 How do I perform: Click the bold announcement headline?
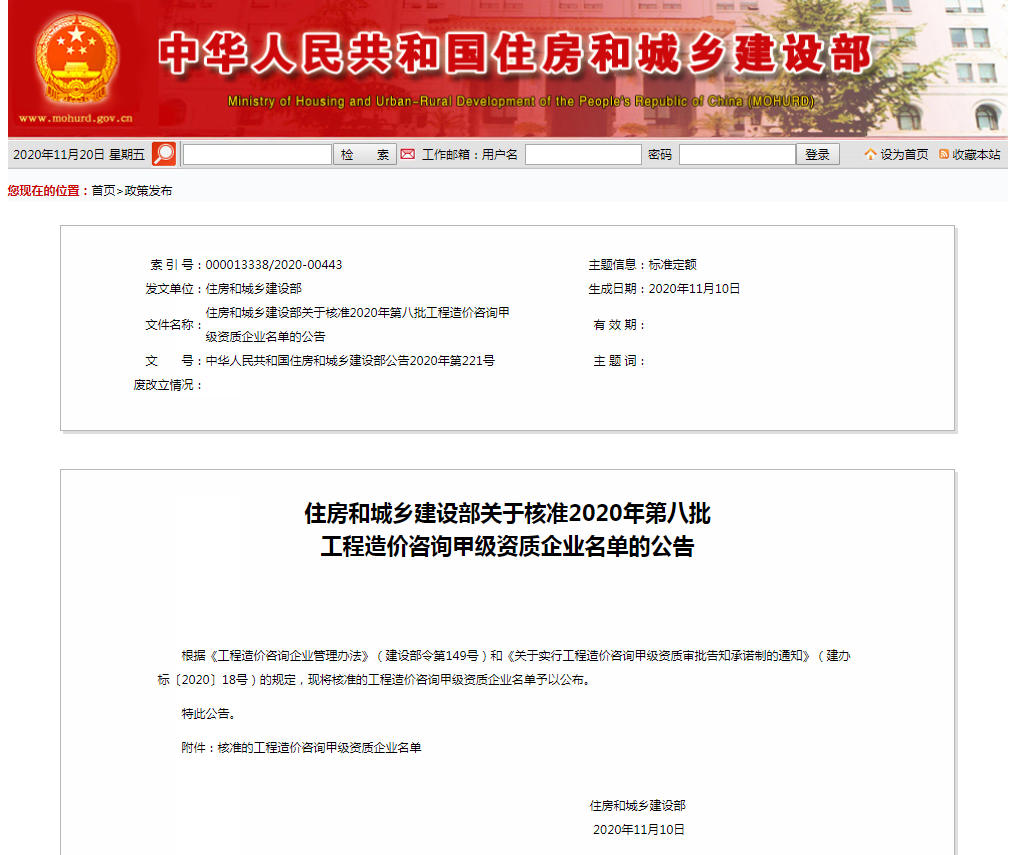coord(507,530)
